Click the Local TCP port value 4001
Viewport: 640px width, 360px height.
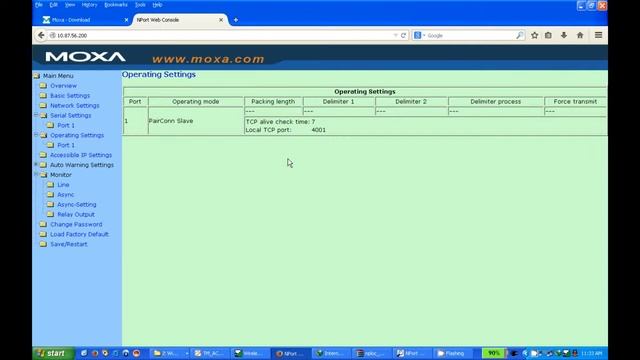point(318,130)
